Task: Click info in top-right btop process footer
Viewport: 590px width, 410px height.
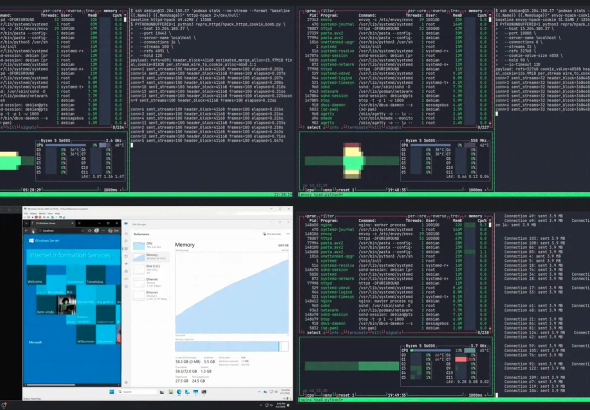Action: tap(334, 128)
